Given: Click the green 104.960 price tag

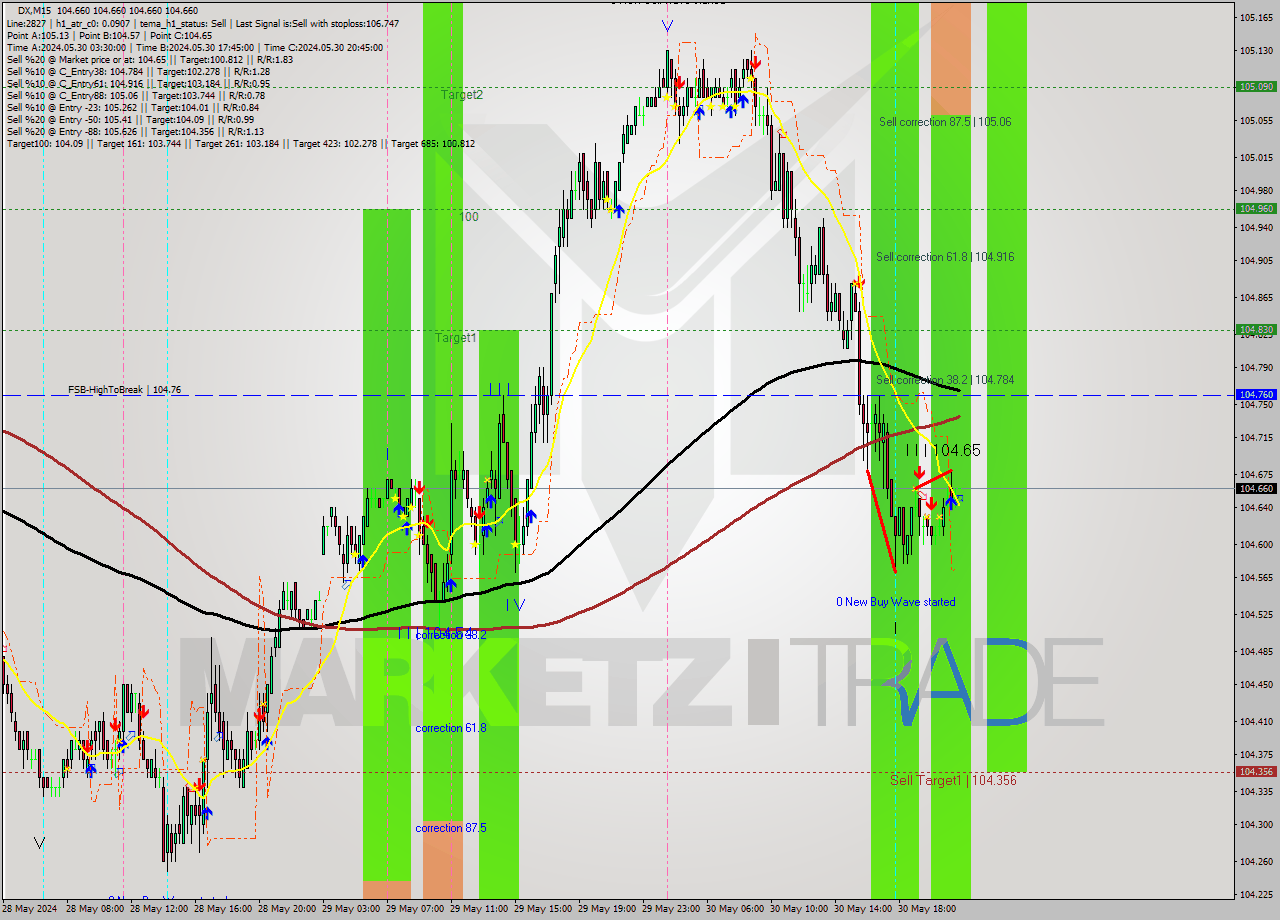Looking at the screenshot, I should click(1256, 209).
